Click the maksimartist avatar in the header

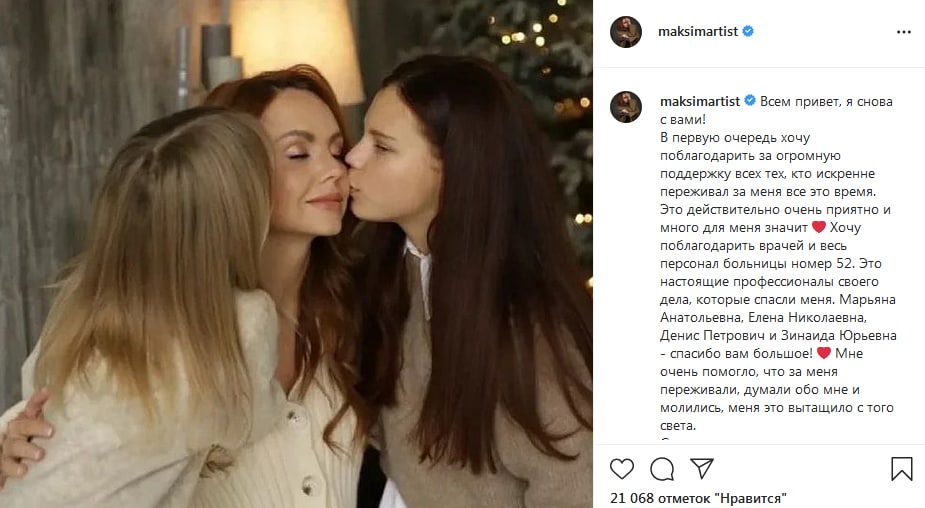[626, 32]
